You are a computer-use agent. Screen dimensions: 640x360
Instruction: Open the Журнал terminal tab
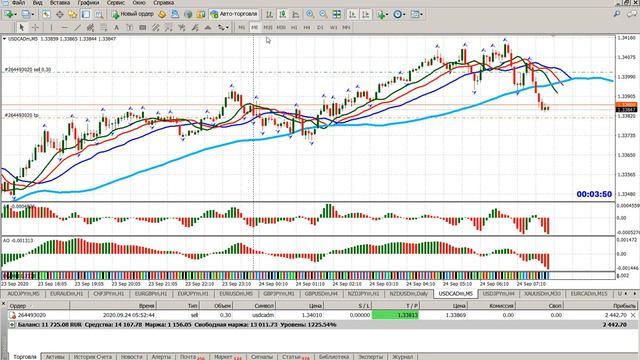[402, 357]
